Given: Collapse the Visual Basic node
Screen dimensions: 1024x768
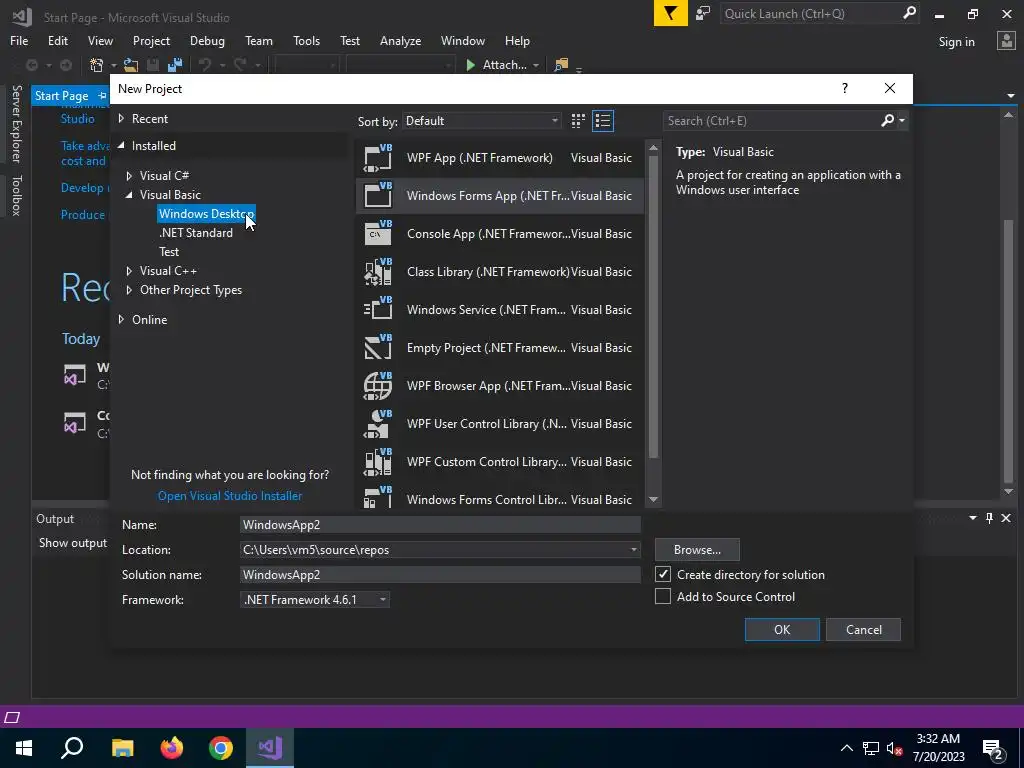Looking at the screenshot, I should point(129,195).
